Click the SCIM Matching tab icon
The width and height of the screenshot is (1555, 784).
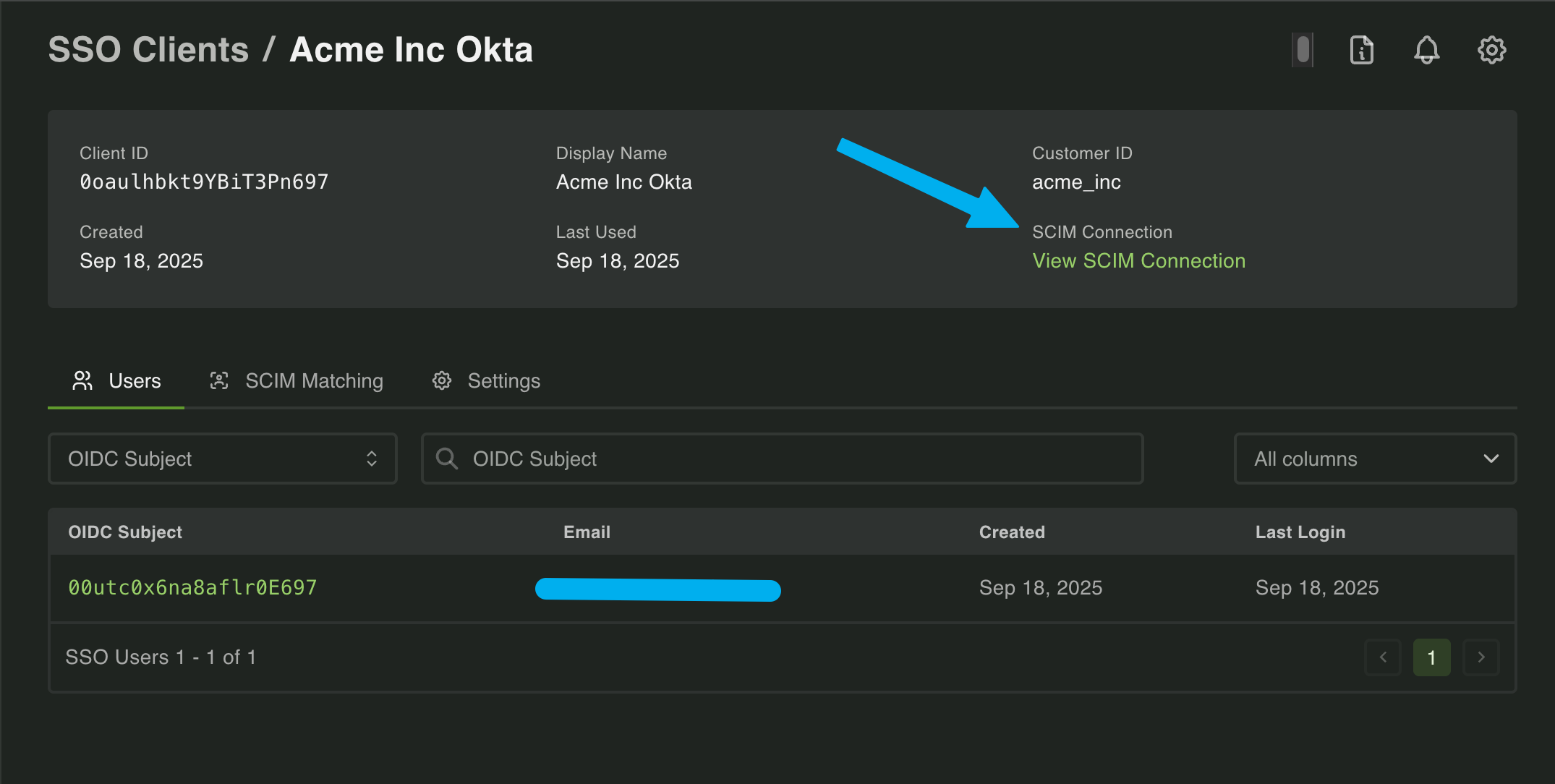click(x=219, y=380)
